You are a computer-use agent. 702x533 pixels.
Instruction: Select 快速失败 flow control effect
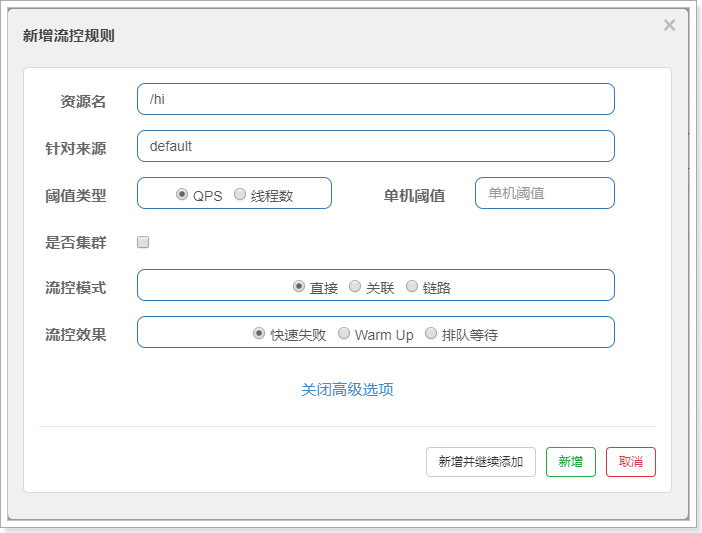click(x=259, y=333)
